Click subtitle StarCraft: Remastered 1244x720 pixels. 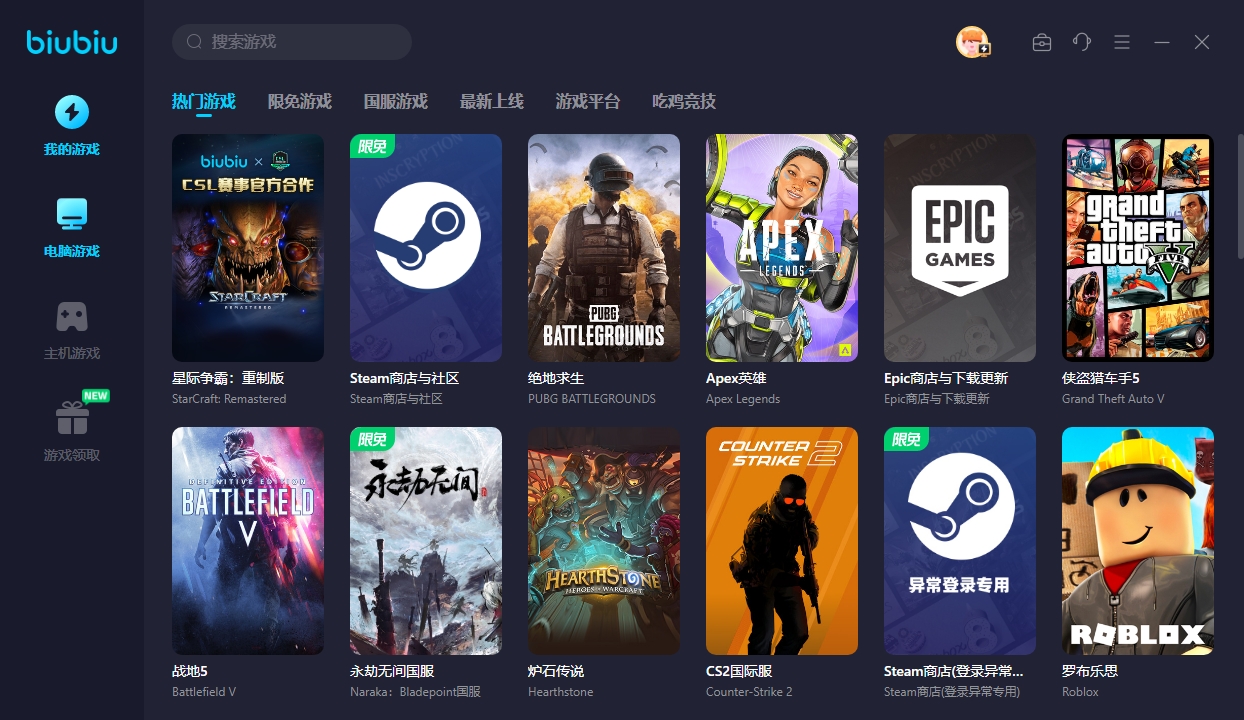click(229, 399)
